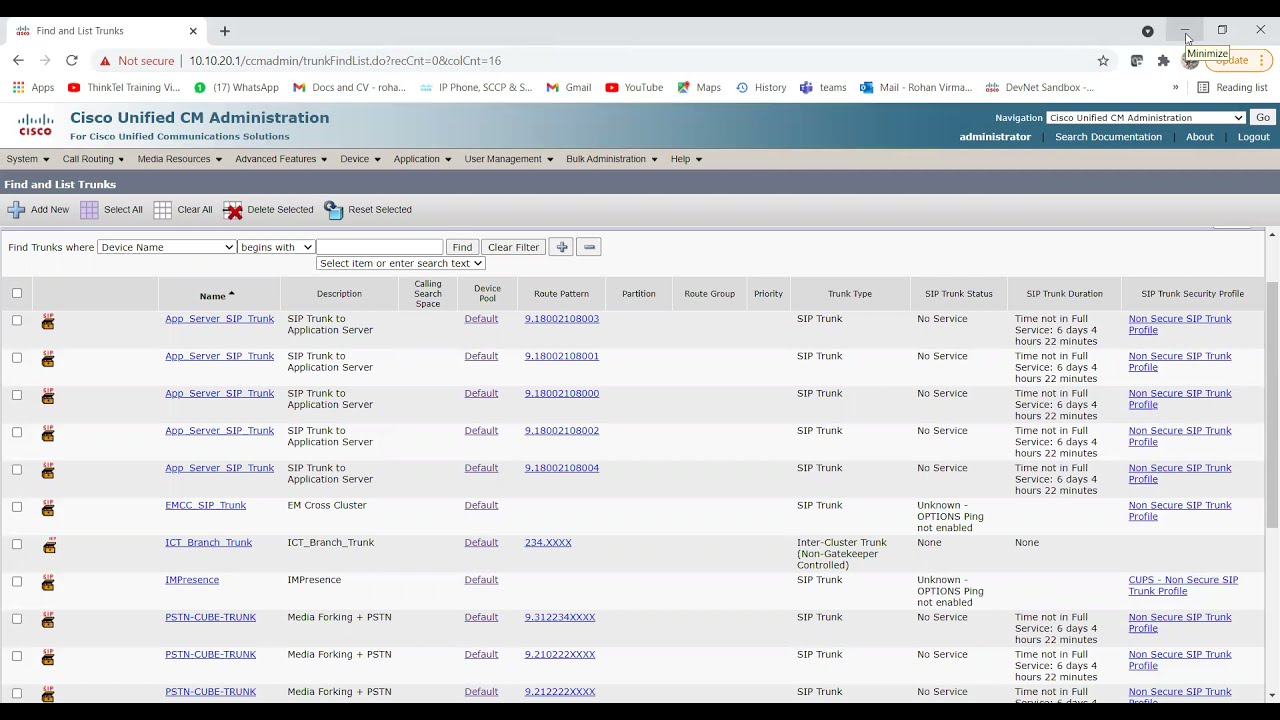Open browser extensions puzzle icon
Image resolution: width=1280 pixels, height=720 pixels.
(1163, 61)
